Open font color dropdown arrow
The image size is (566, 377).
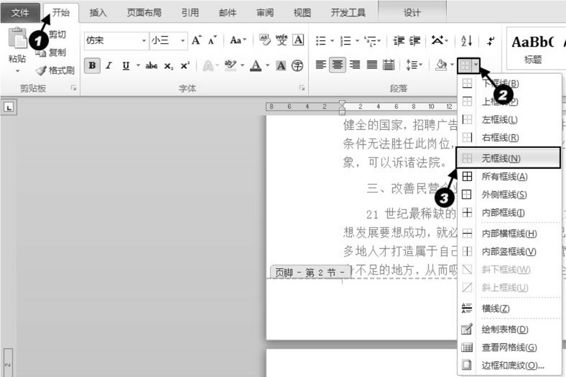(268, 66)
